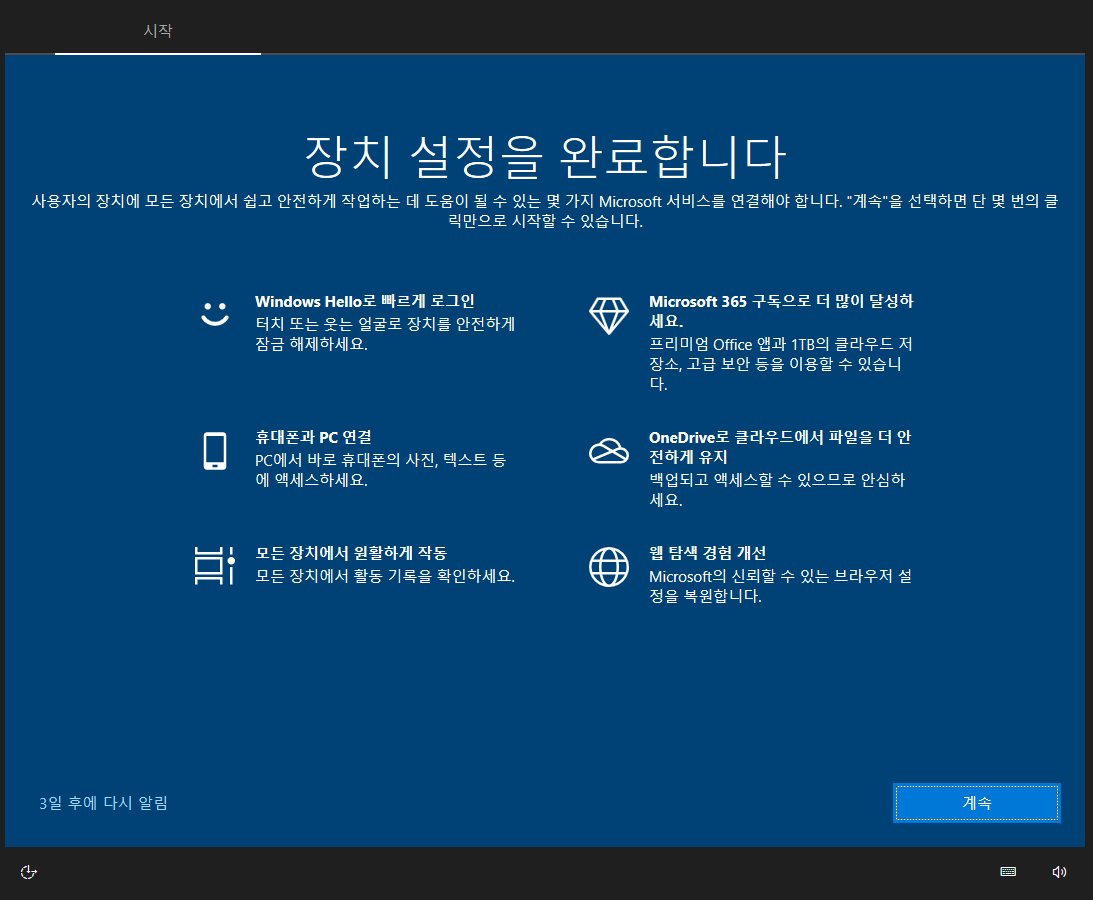Image resolution: width=1093 pixels, height=900 pixels.
Task: Open the on-screen keyboard icon
Action: tap(1008, 872)
